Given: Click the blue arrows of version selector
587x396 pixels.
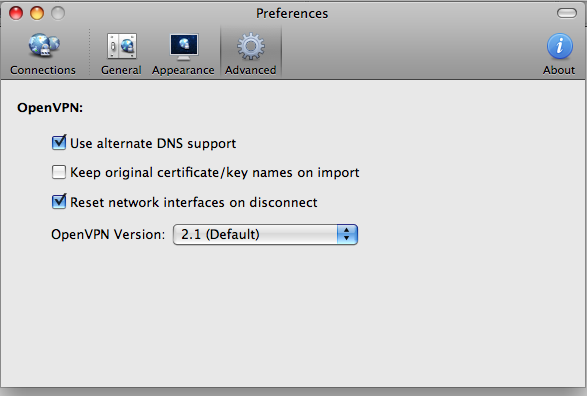Looking at the screenshot, I should pyautogui.click(x=347, y=234).
